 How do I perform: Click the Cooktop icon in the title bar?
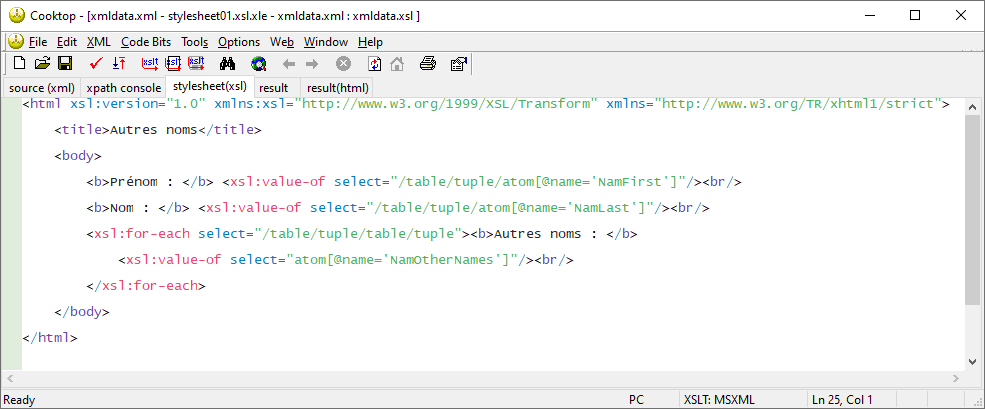coord(18,15)
